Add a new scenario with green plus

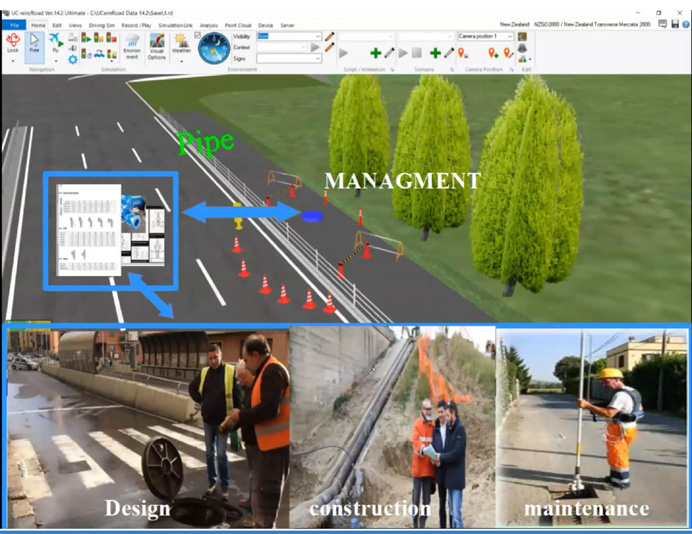pyautogui.click(x=435, y=53)
